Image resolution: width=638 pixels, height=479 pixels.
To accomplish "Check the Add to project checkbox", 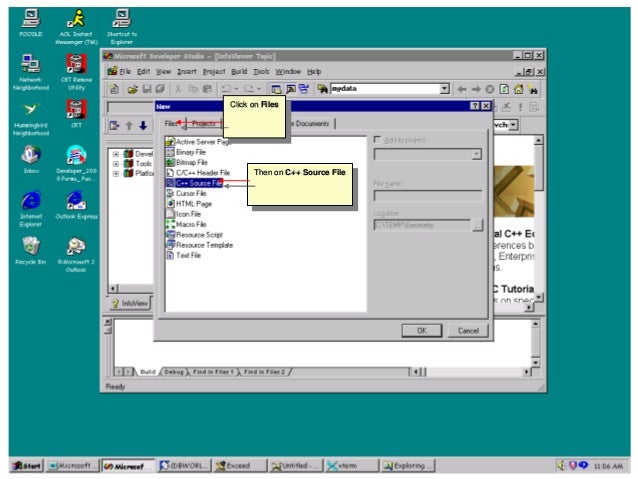I will [377, 140].
